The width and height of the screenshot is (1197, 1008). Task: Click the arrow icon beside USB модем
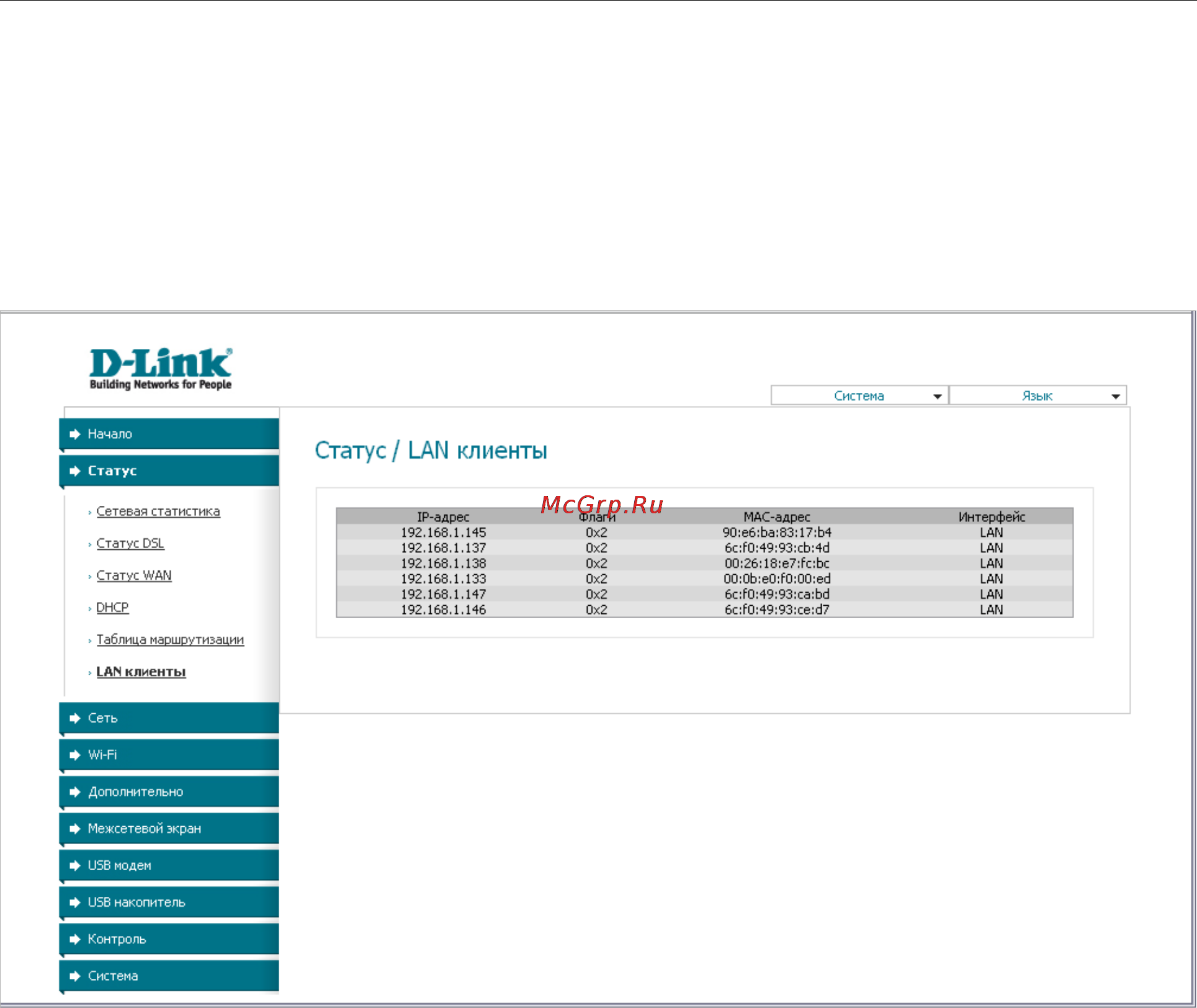click(x=75, y=865)
